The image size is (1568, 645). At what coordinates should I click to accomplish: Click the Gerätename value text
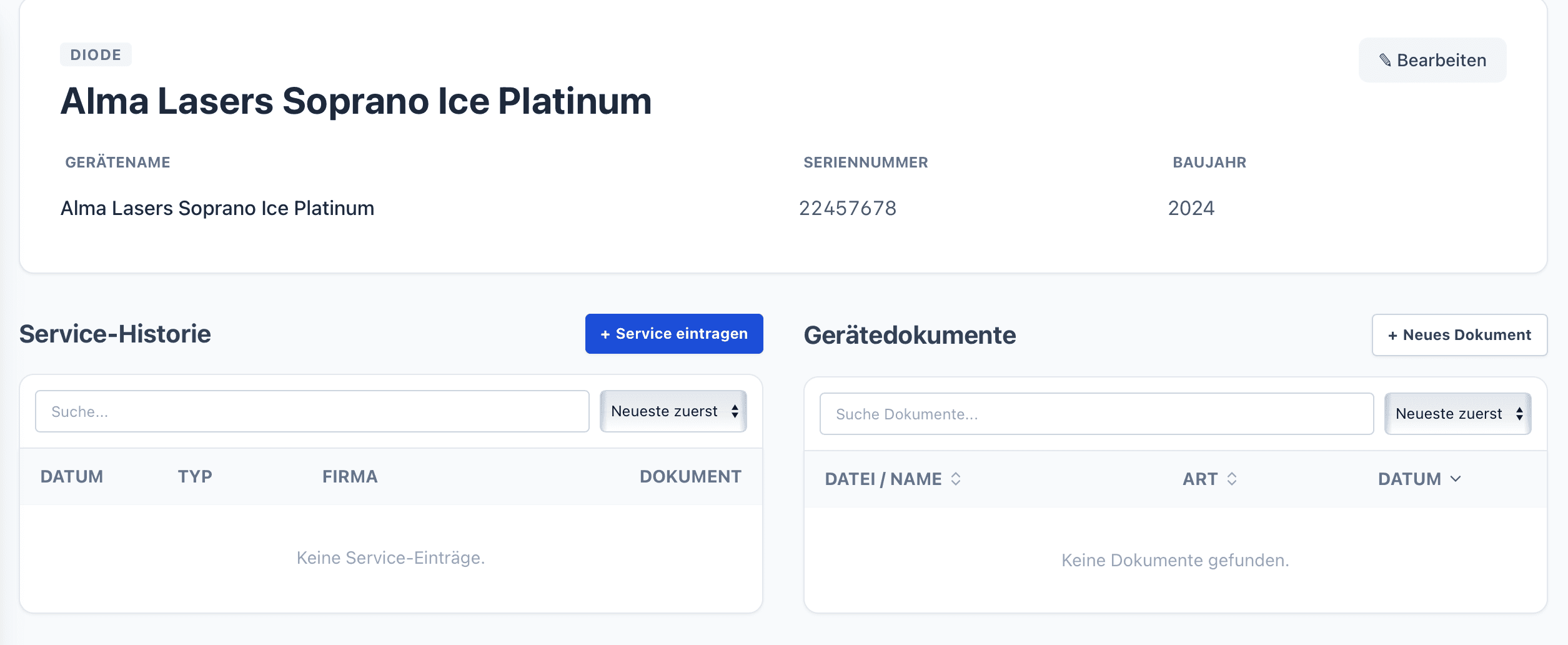pyautogui.click(x=217, y=208)
